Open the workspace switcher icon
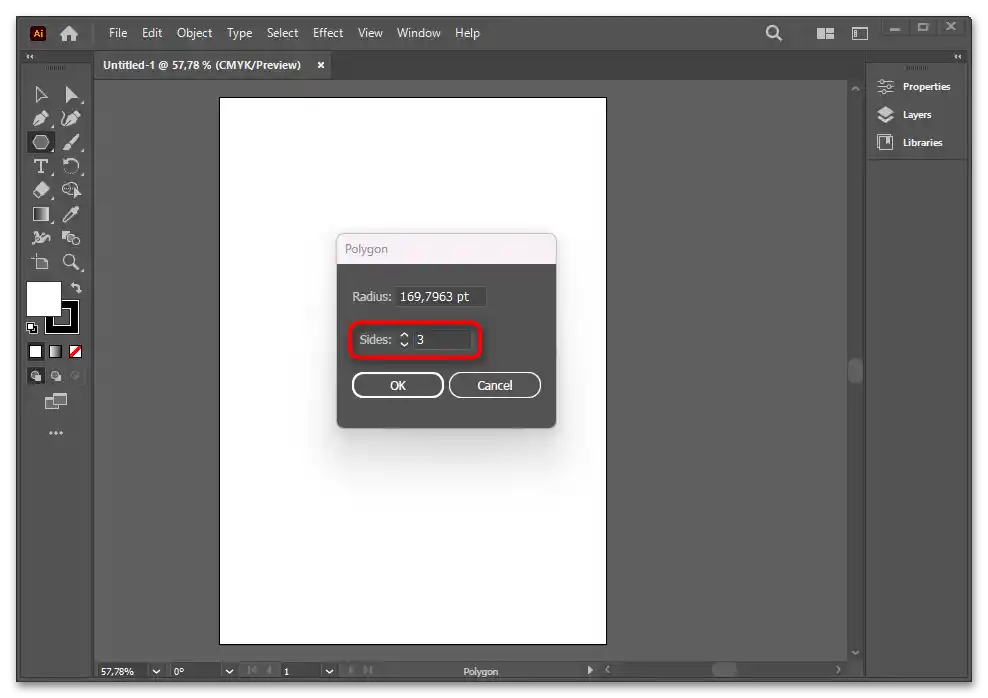The image size is (988, 698). pos(860,33)
